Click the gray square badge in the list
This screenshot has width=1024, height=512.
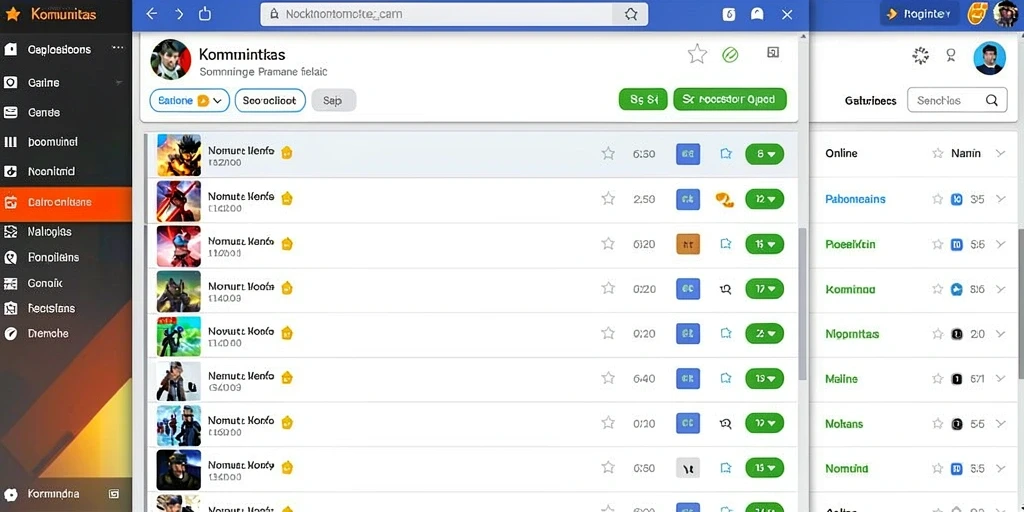point(688,467)
